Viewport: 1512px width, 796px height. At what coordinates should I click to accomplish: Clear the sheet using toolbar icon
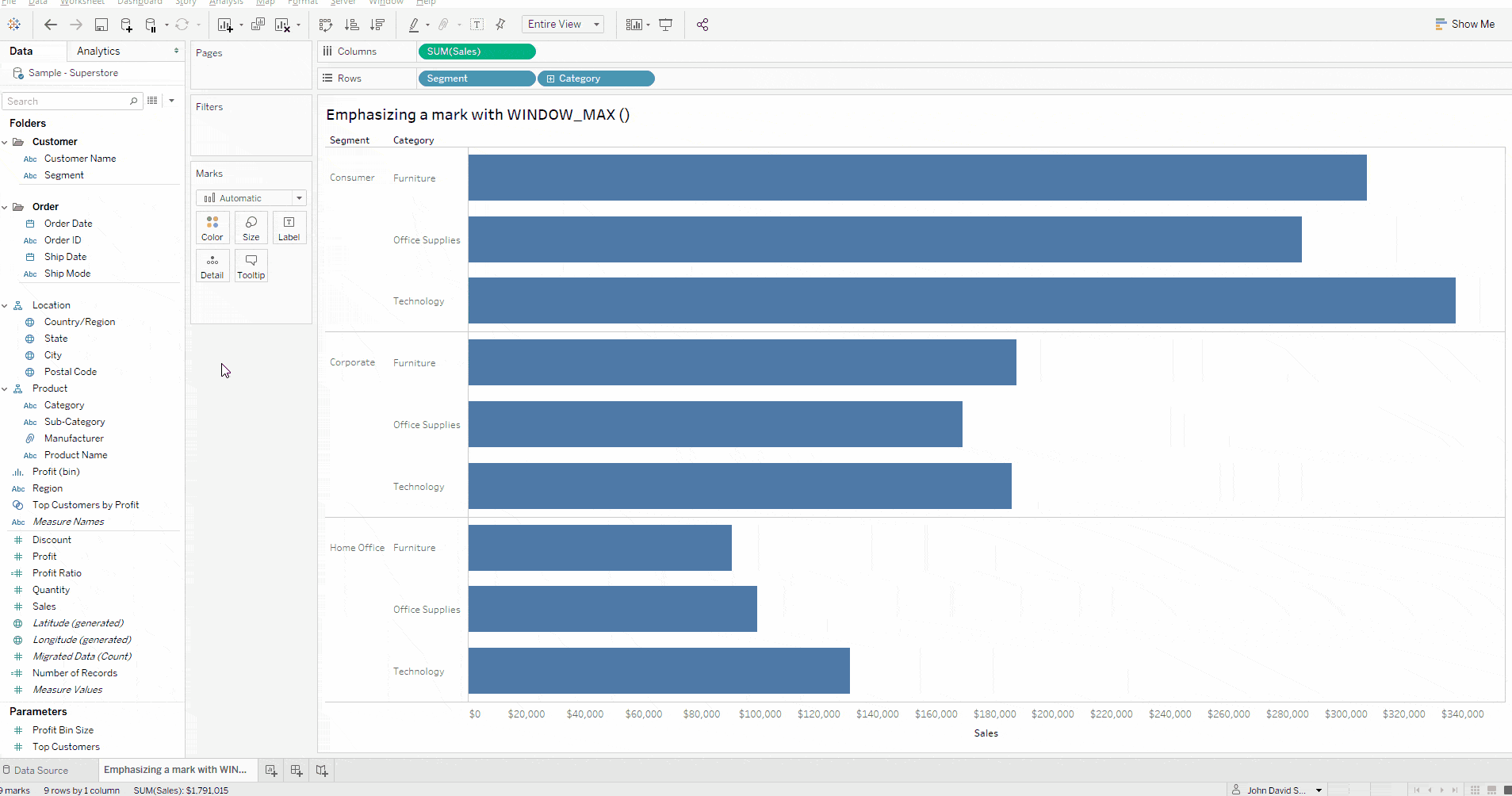(282, 25)
